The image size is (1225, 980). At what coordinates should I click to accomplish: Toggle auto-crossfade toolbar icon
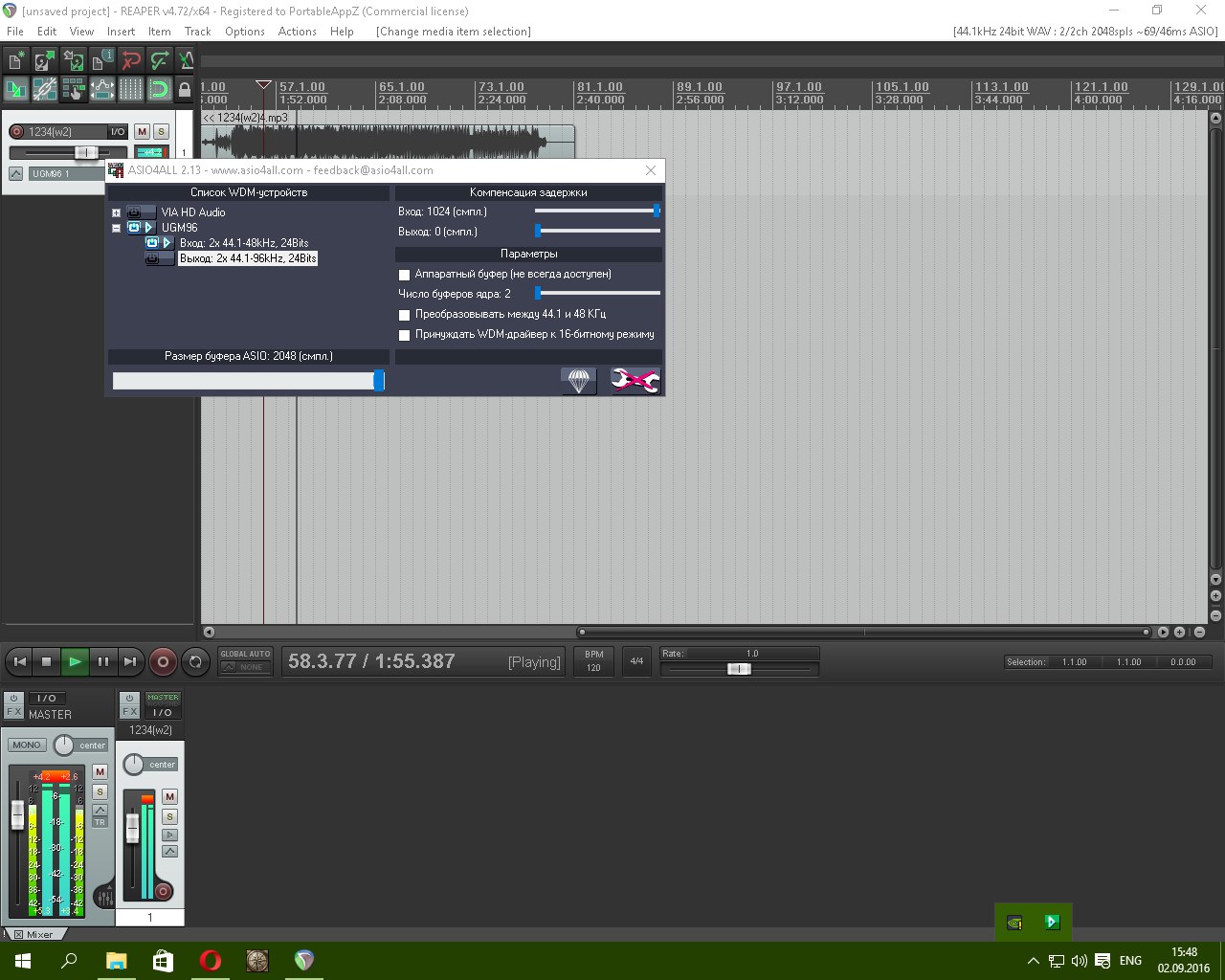coord(16,89)
